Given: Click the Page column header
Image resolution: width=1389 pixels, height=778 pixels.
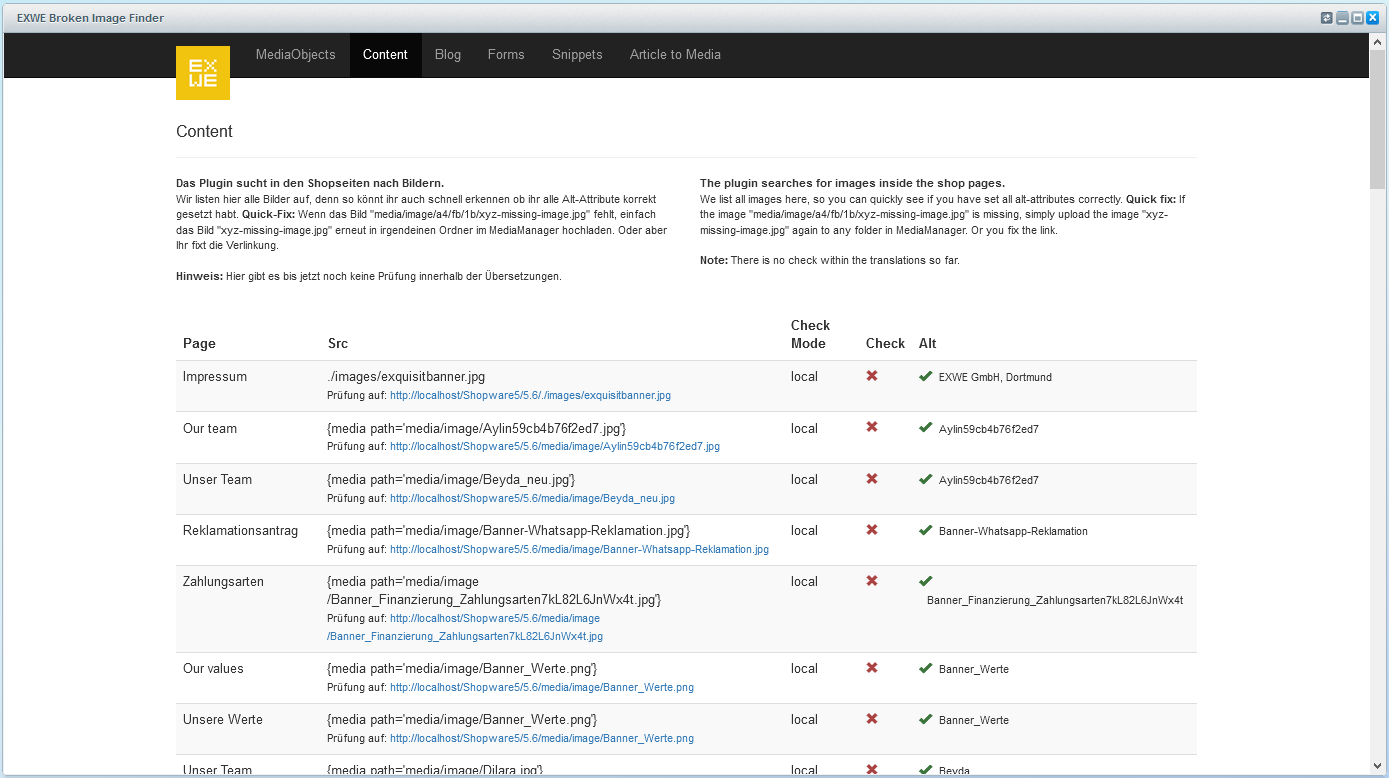Looking at the screenshot, I should [x=199, y=343].
